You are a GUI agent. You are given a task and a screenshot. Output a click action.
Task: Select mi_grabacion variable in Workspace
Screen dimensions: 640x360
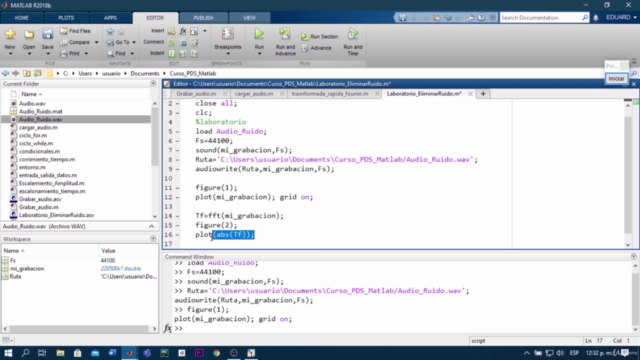tap(27, 269)
